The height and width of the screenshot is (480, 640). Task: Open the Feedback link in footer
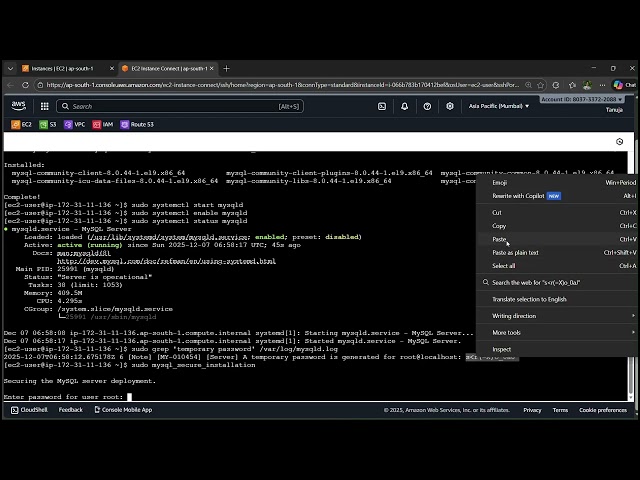point(71,410)
